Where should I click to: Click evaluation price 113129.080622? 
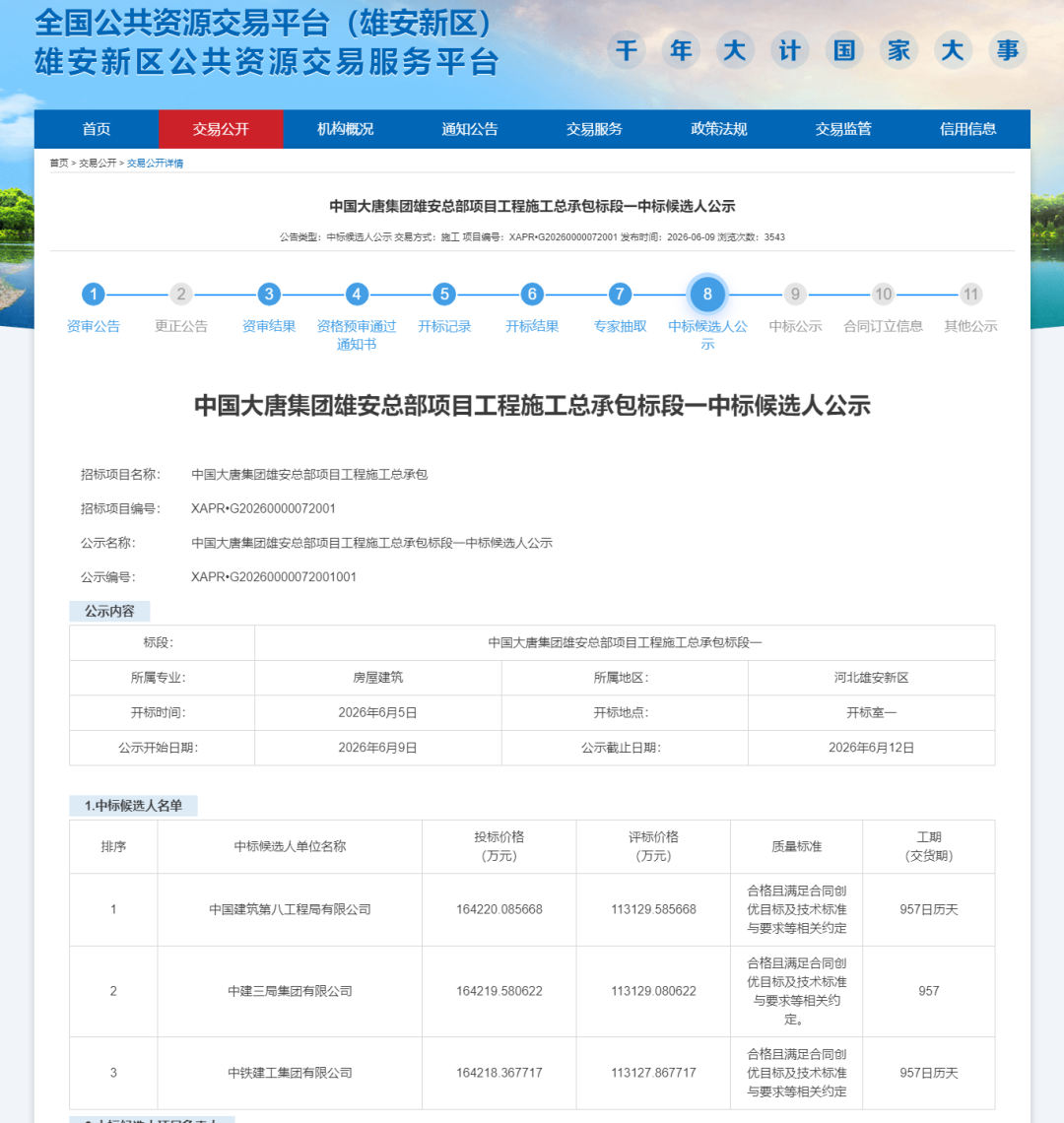(x=653, y=991)
